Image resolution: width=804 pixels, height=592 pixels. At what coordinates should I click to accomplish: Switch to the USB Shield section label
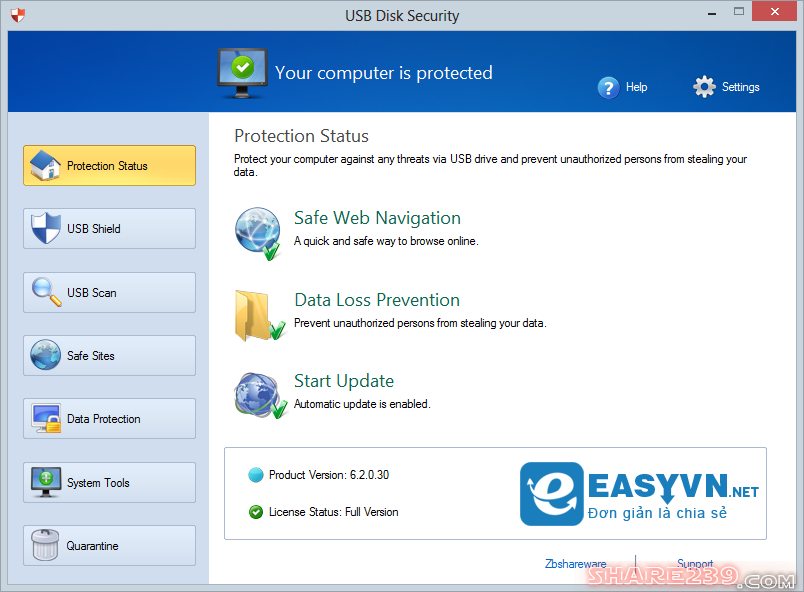point(94,229)
